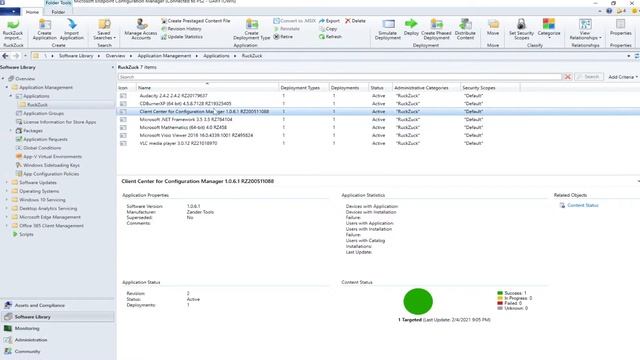Sort by the Deployment Types column header
Screen dimensions: 640x360
(304, 88)
